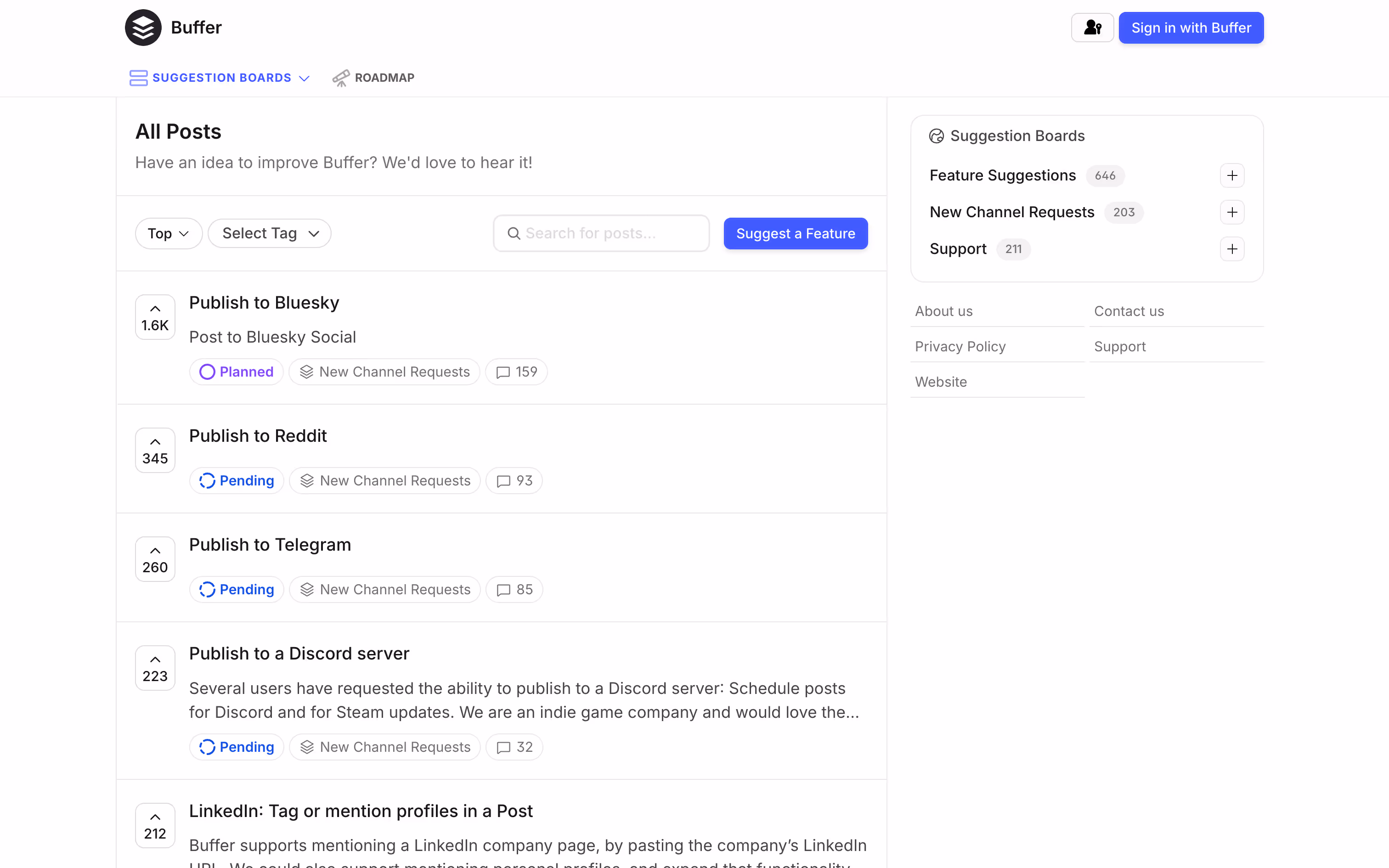Expand the Suggestion Boards menu

tap(220, 78)
